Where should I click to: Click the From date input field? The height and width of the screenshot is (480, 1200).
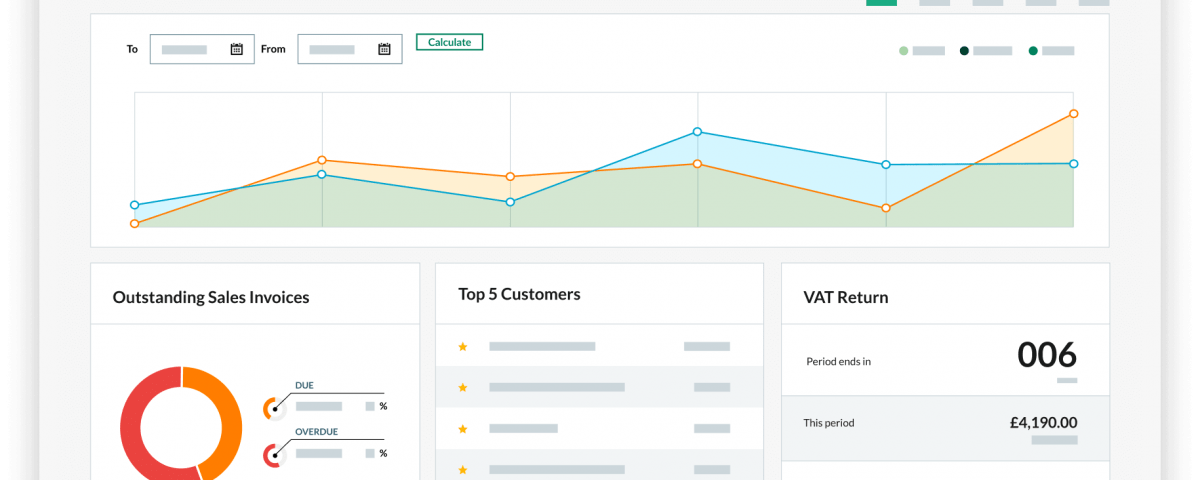click(350, 49)
